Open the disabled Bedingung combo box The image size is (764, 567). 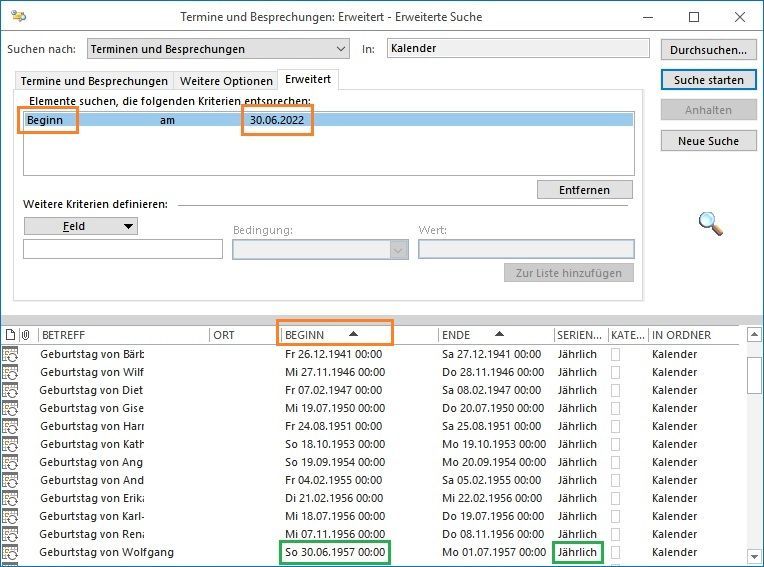320,250
